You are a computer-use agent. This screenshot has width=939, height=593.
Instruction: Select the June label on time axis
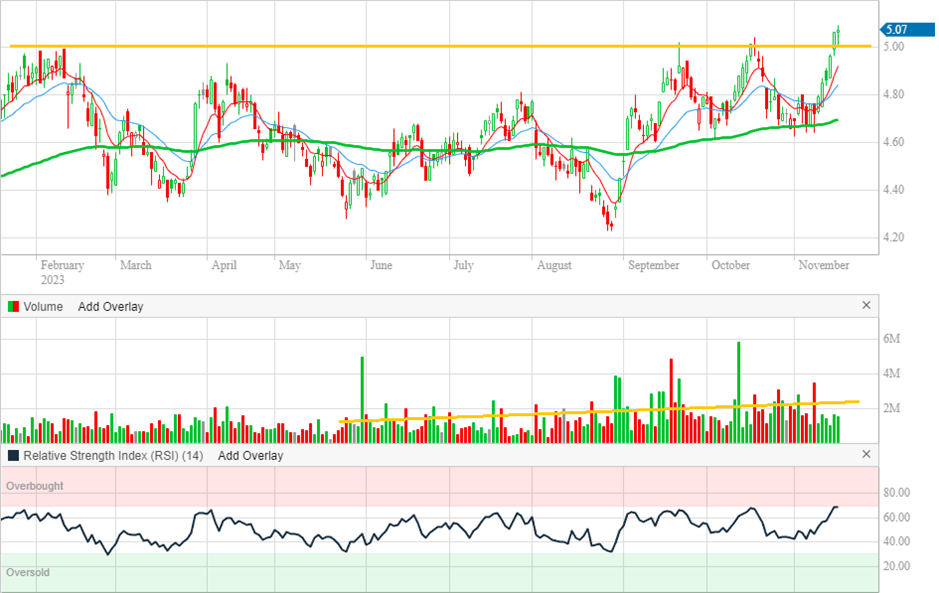pyautogui.click(x=381, y=265)
